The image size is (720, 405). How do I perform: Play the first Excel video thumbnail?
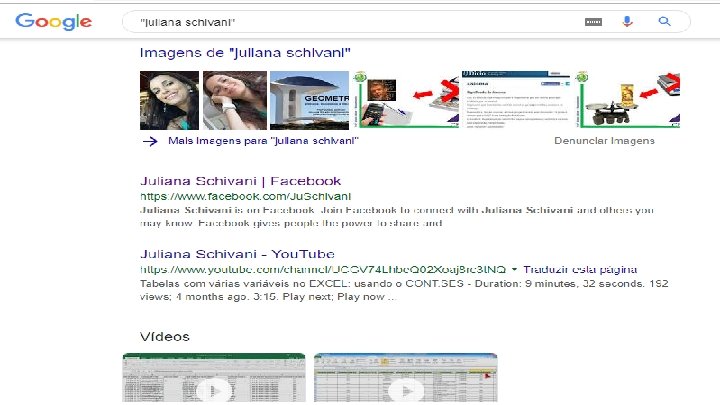click(x=214, y=377)
